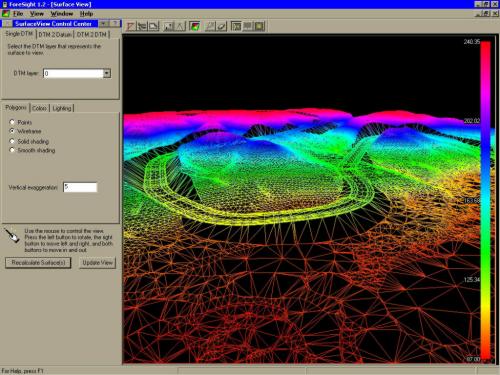The width and height of the screenshot is (500, 375).
Task: Select the Points radio button
Action: point(12,122)
